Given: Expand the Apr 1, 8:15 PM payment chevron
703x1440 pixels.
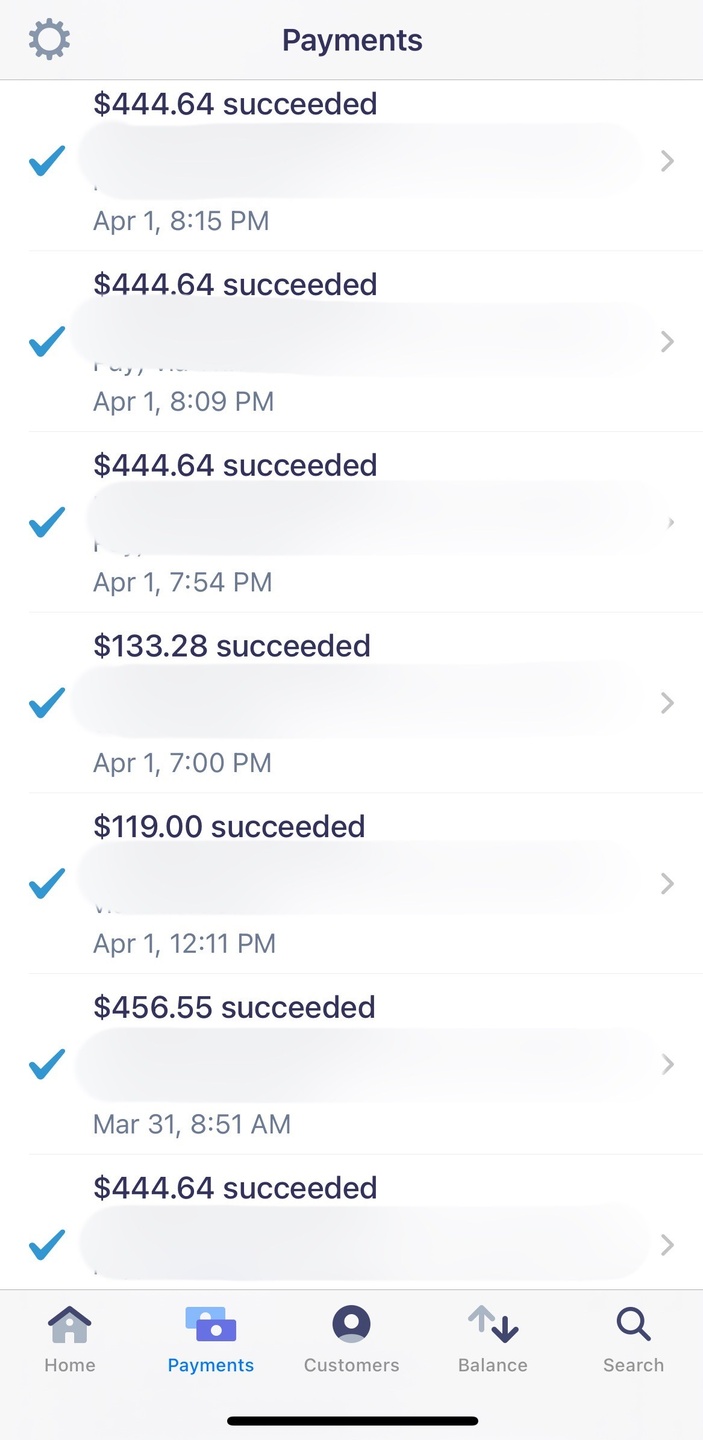Looking at the screenshot, I should [x=667, y=161].
